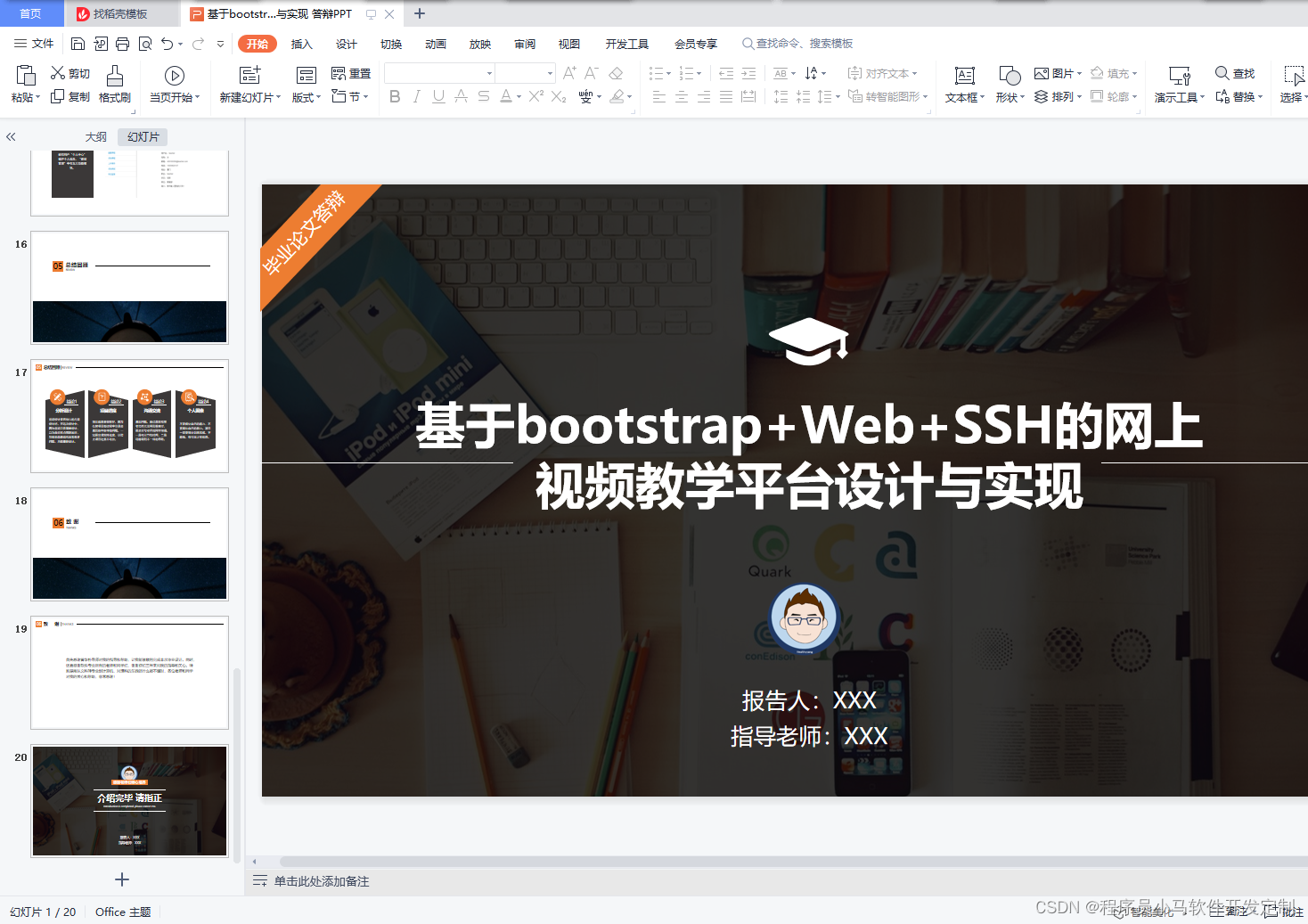Click the Office 主题 theme button
Screen dimensions: 1308x924
[x=122, y=912]
